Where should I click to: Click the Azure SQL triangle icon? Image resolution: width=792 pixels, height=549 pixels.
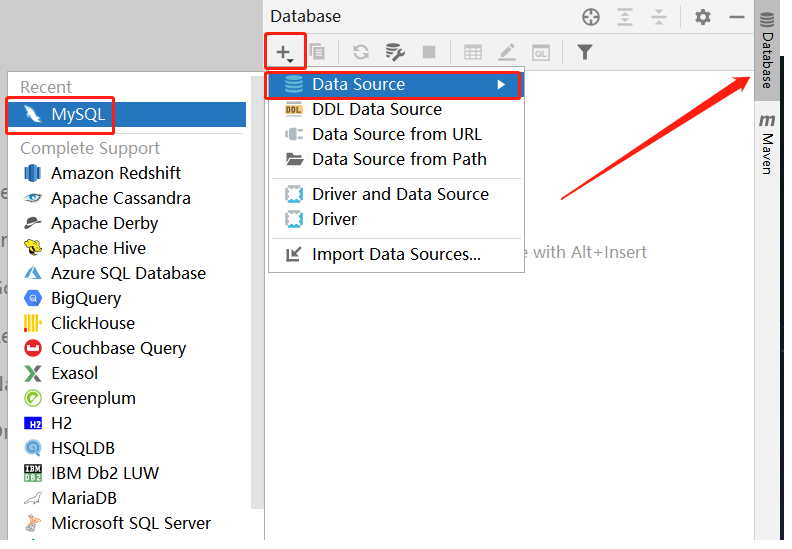[x=33, y=273]
